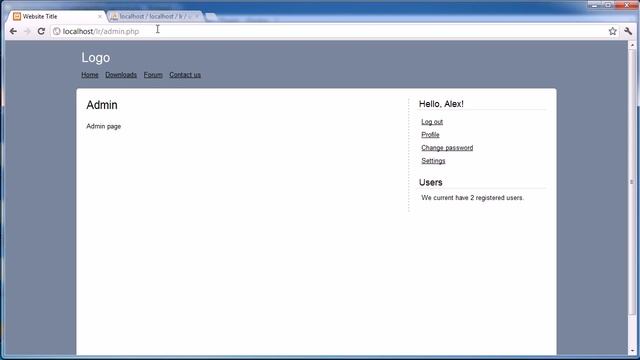
Task: Click the Users heading in sidebar
Action: click(431, 182)
